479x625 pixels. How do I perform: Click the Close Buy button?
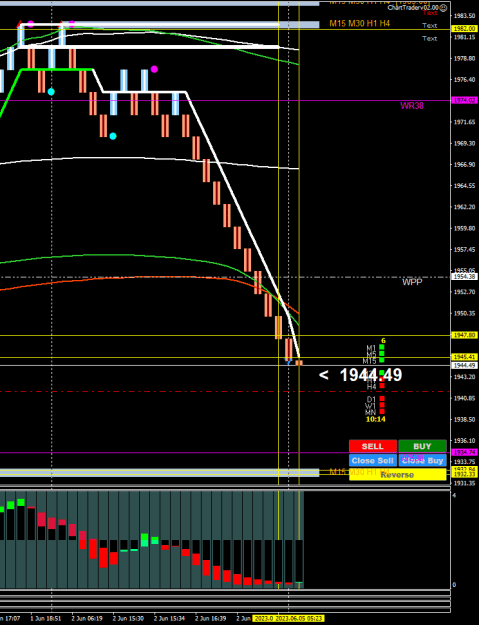(422, 460)
